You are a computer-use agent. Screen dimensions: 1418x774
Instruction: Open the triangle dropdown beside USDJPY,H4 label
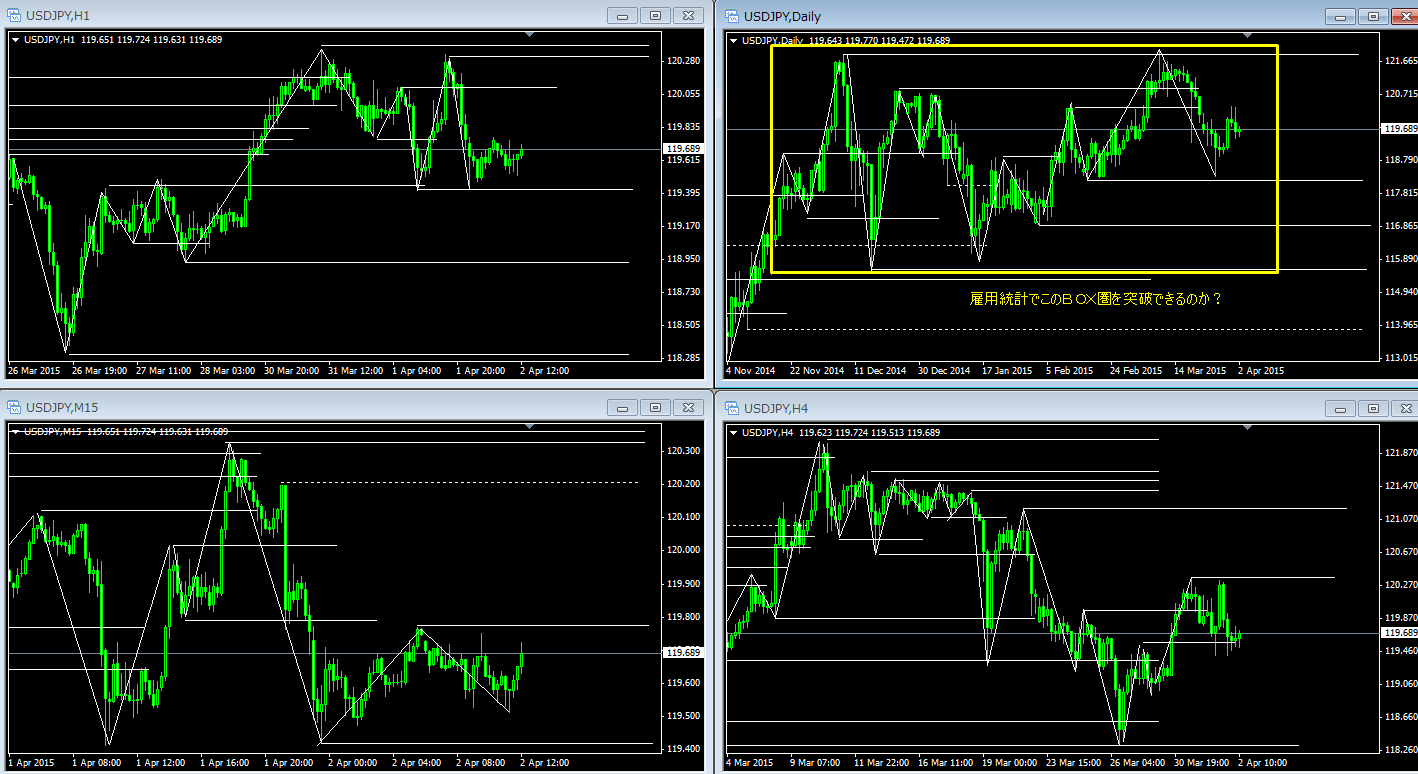(733, 433)
